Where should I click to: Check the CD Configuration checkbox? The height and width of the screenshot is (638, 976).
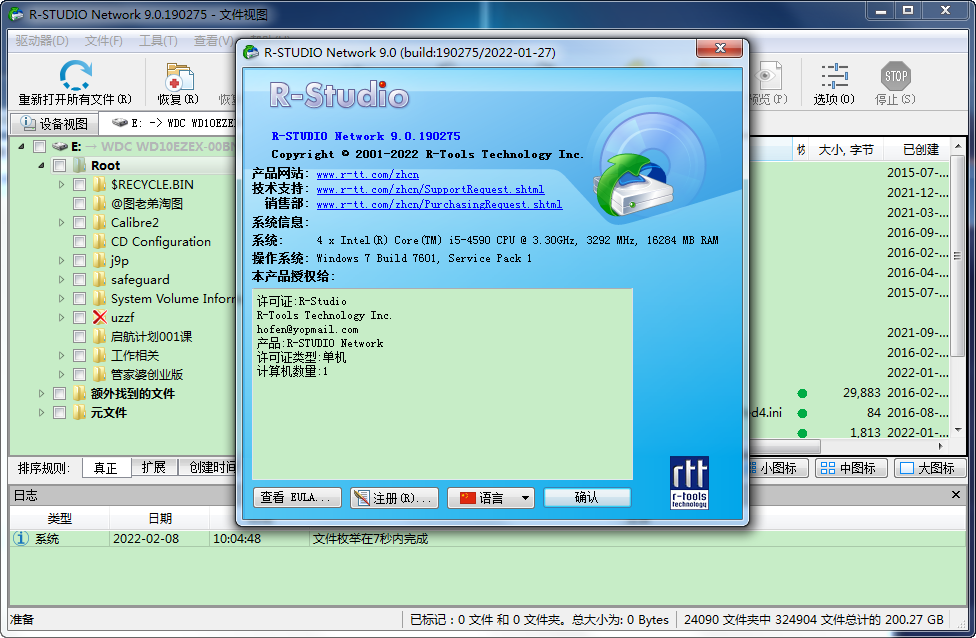click(79, 242)
